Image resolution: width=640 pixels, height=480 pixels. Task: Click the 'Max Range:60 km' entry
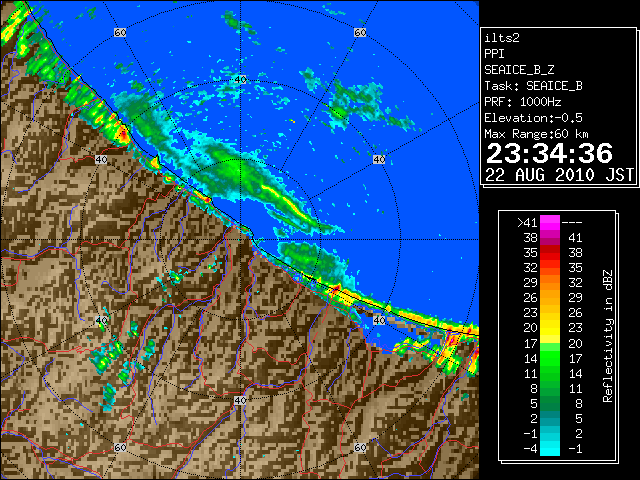(536, 134)
